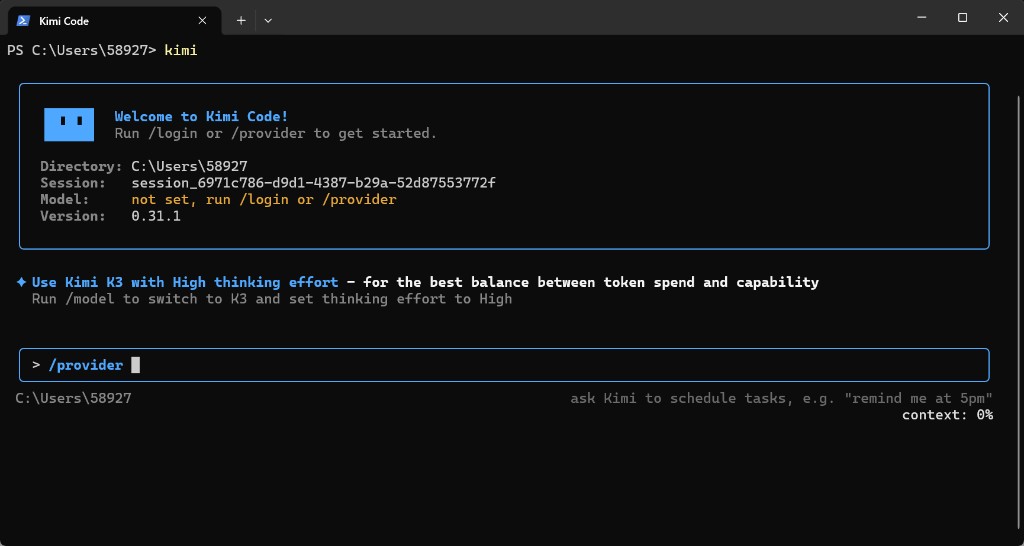Click the version number 0.31.1

tap(156, 216)
